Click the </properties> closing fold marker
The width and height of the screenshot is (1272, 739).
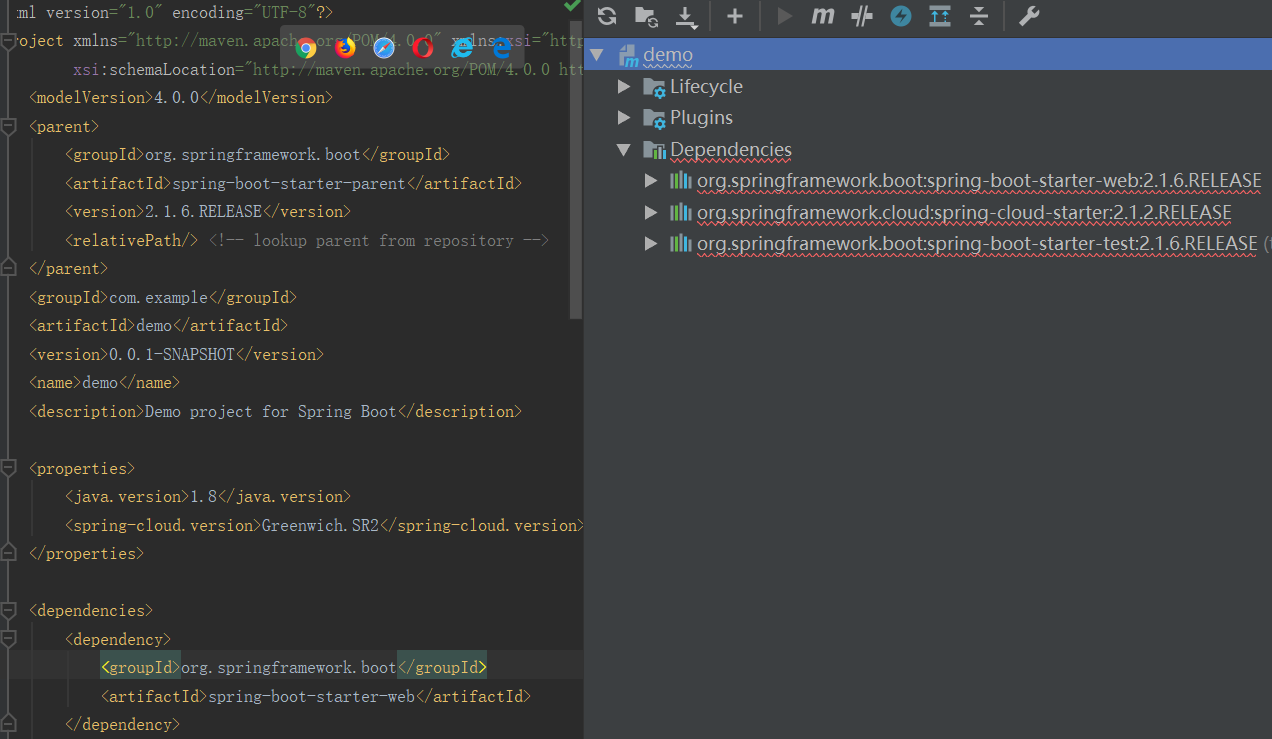tap(8, 553)
